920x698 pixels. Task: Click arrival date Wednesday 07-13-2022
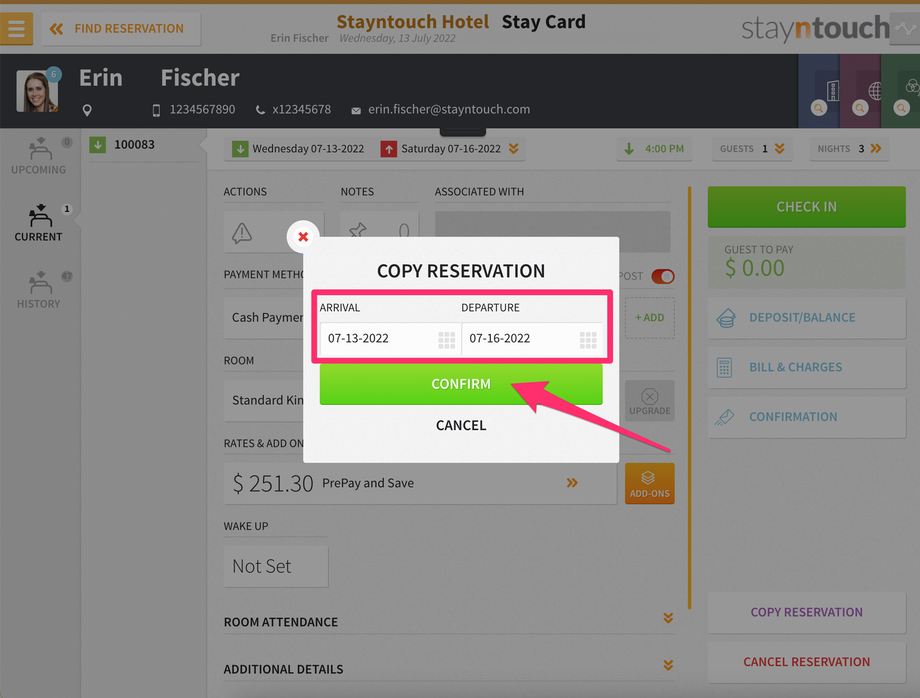[x=299, y=149]
